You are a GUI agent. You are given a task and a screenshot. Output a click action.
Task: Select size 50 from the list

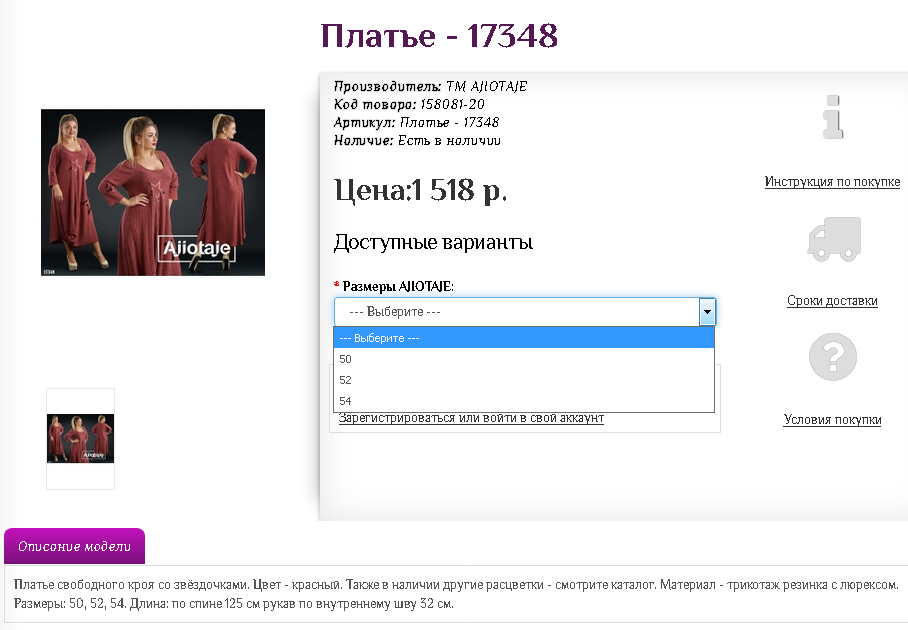[x=523, y=359]
